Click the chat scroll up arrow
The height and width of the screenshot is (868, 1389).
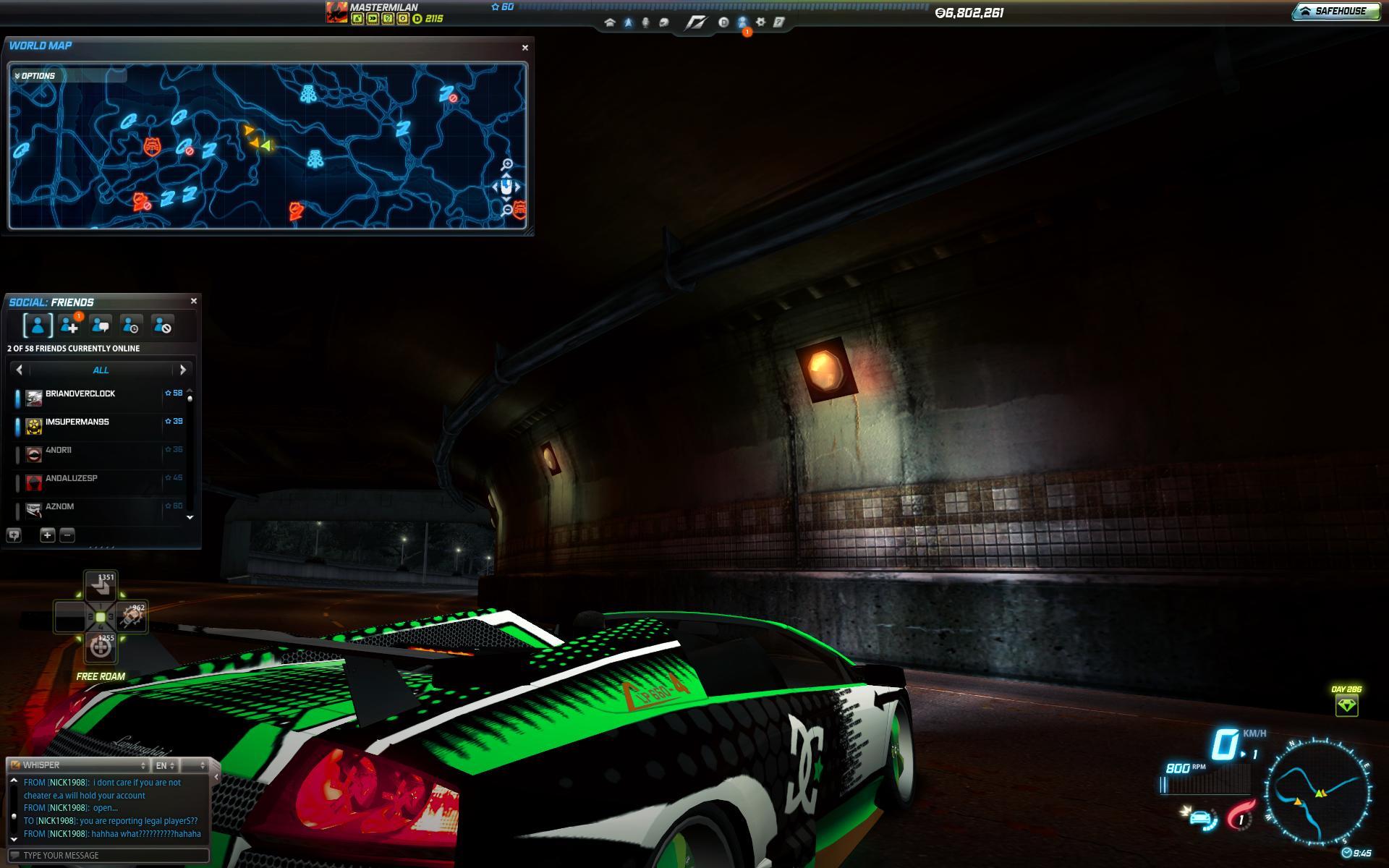(x=14, y=781)
